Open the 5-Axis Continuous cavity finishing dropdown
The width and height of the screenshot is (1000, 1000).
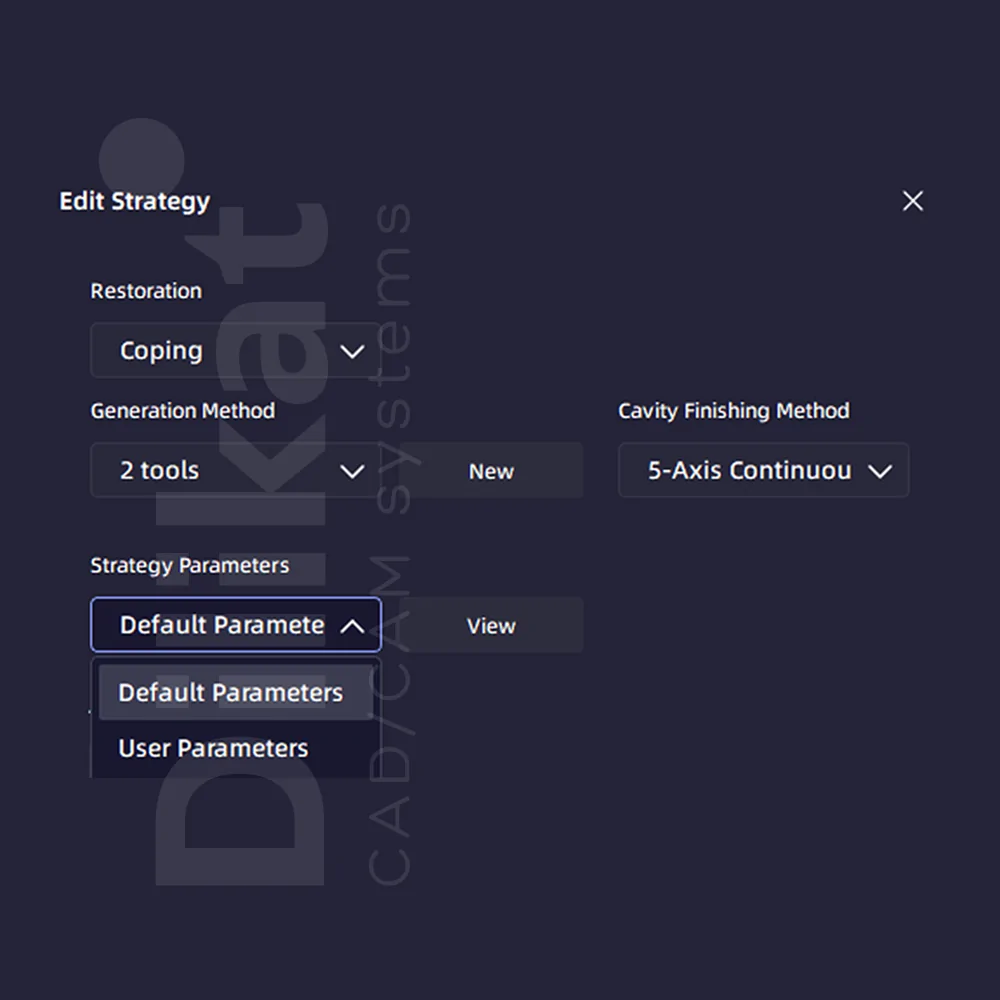tap(763, 470)
